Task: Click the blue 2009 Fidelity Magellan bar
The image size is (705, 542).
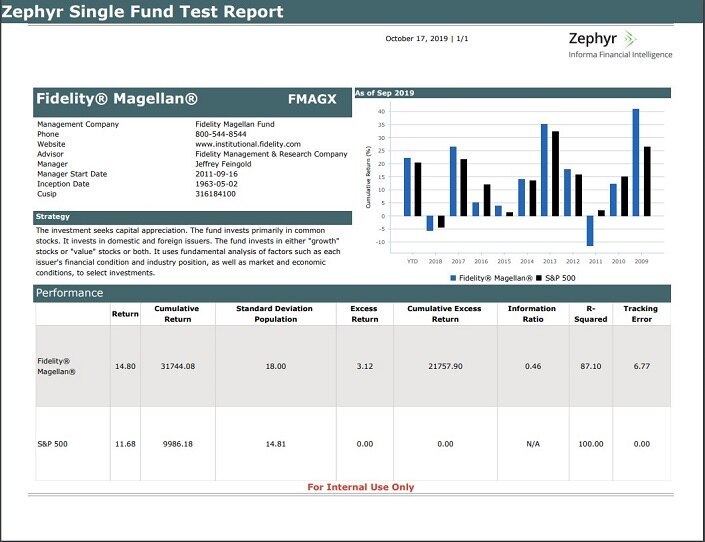Action: 636,162
